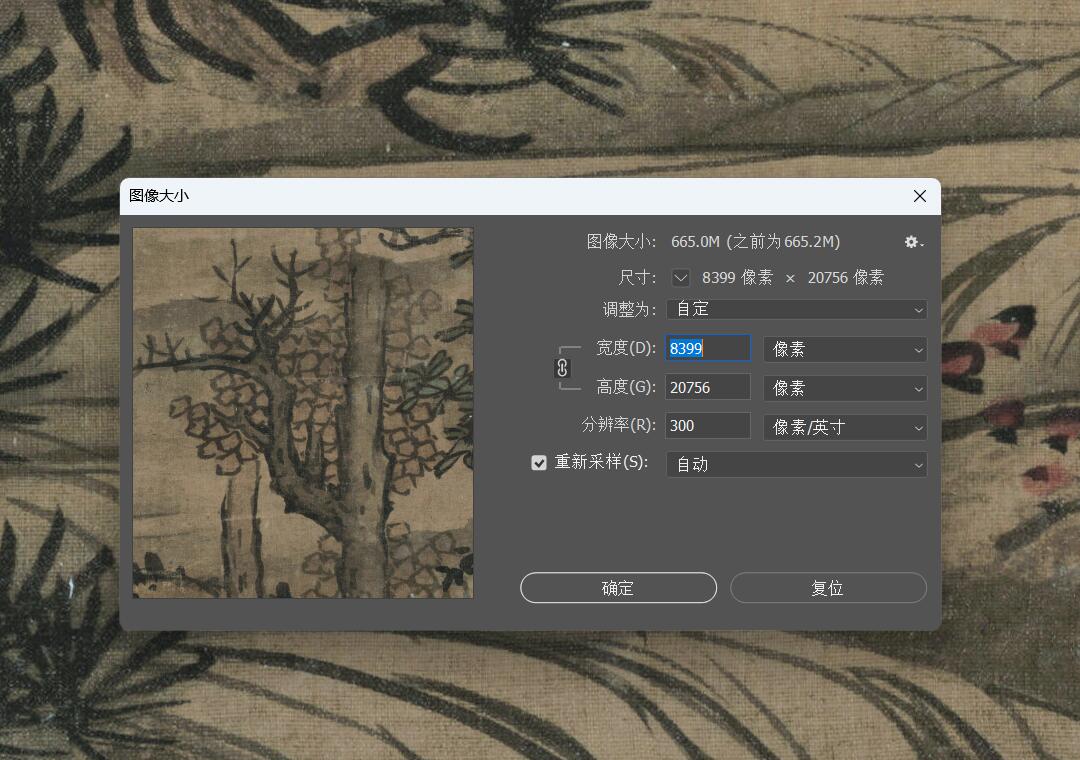Open the width unit dropdown

coord(845,349)
